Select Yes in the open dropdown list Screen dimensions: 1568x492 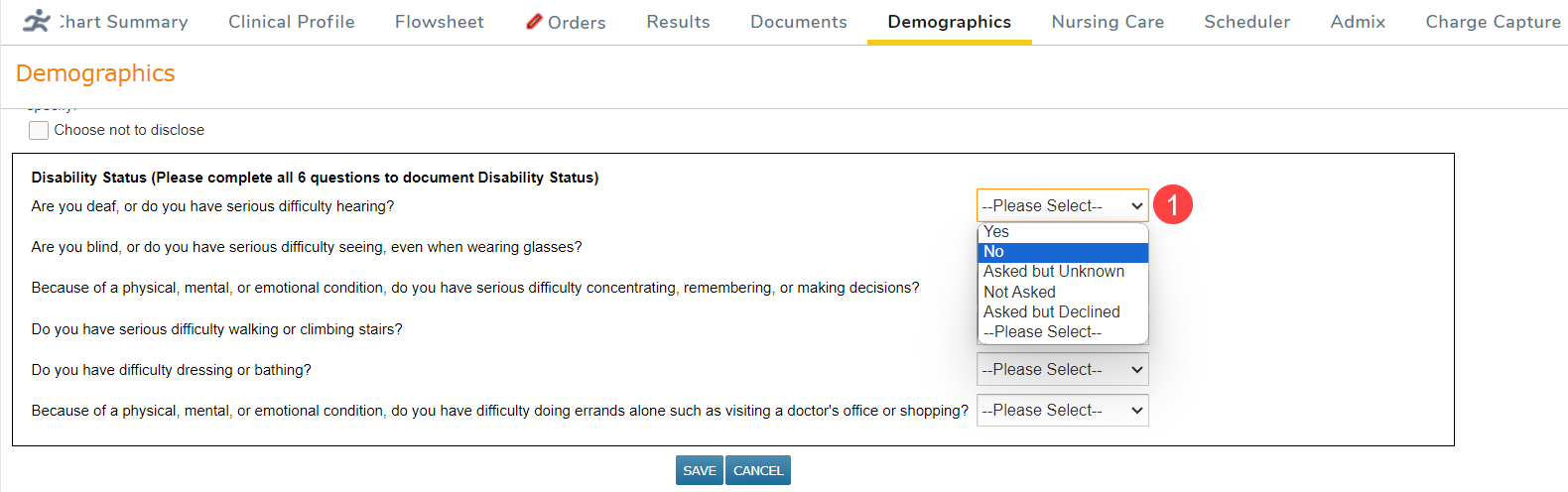tap(996, 232)
